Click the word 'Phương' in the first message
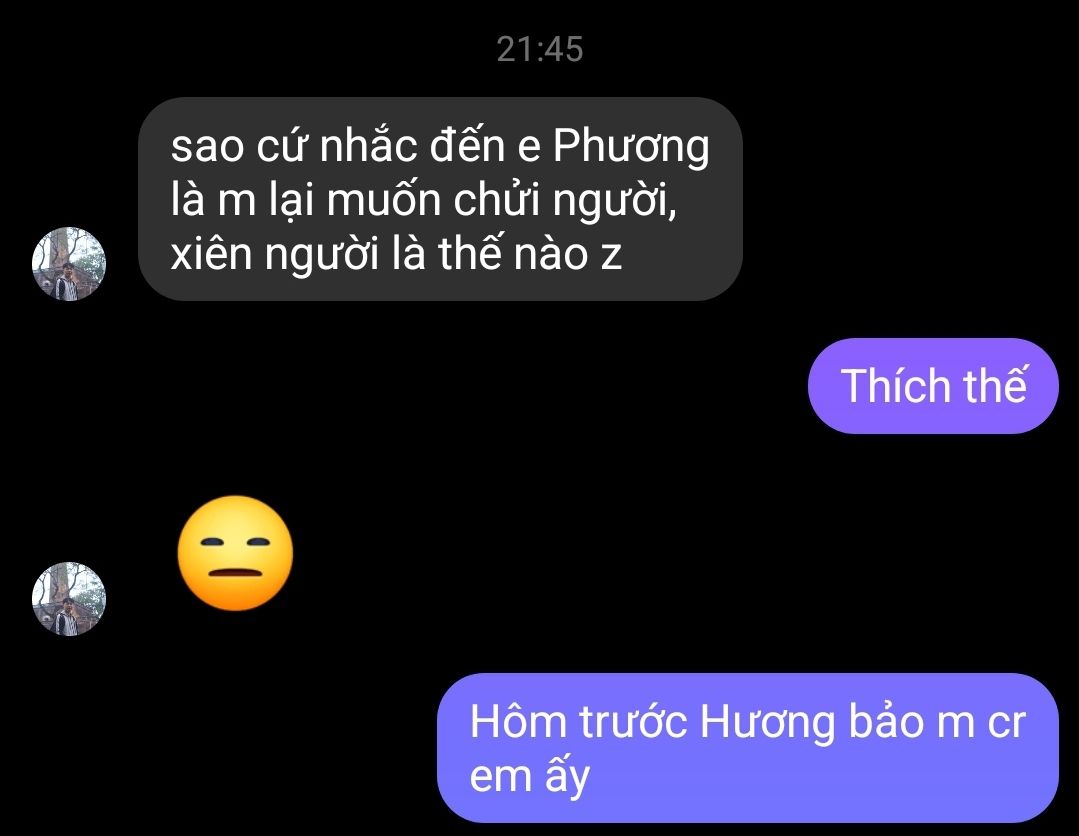The height and width of the screenshot is (836, 1079). click(x=631, y=147)
